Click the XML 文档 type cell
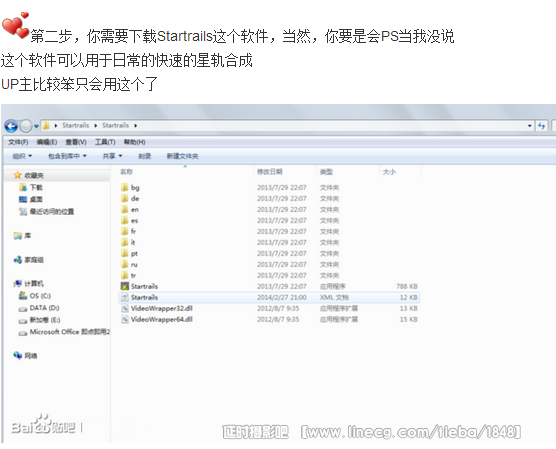The width and height of the screenshot is (556, 449). coord(334,297)
